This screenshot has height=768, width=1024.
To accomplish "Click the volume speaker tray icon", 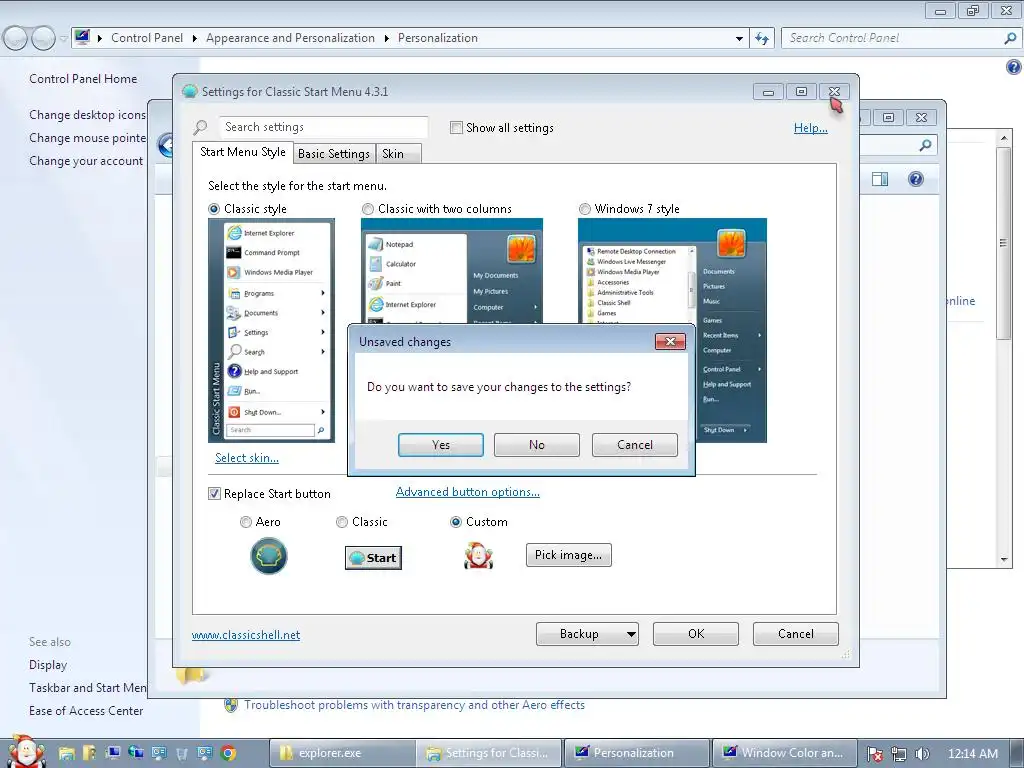I will (x=922, y=754).
